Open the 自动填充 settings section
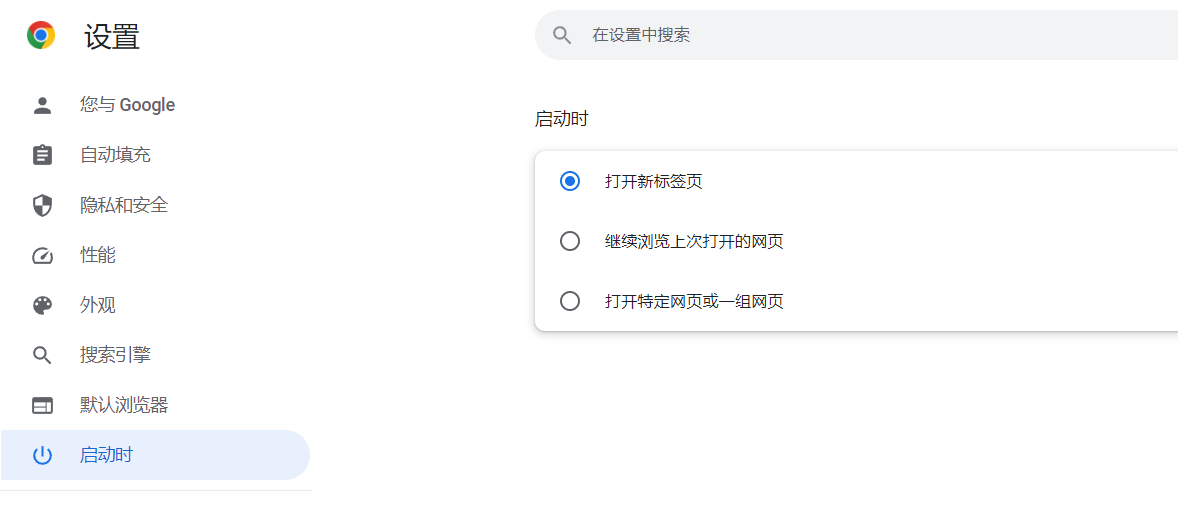 115,155
